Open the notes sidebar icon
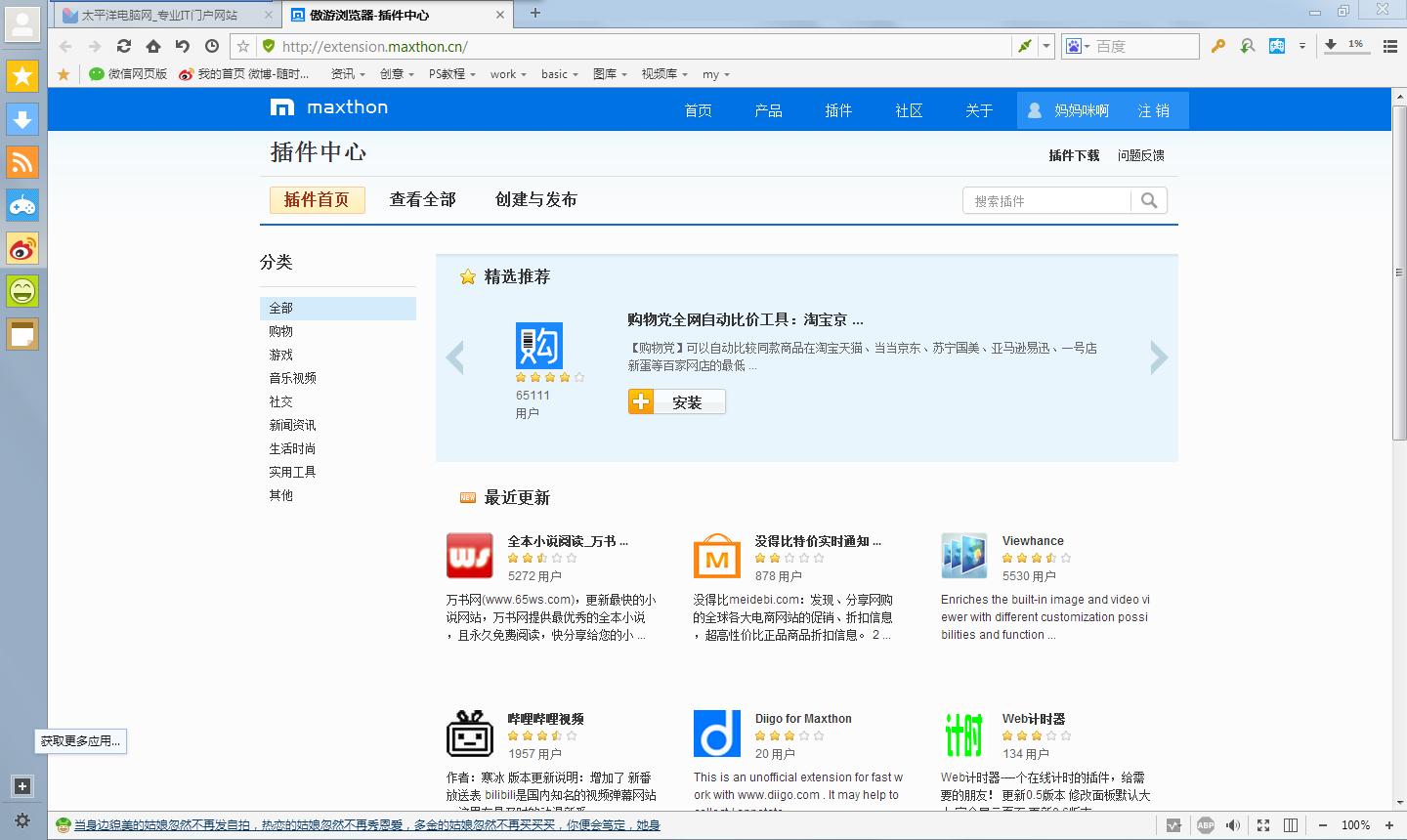This screenshot has width=1407, height=840. tap(22, 333)
